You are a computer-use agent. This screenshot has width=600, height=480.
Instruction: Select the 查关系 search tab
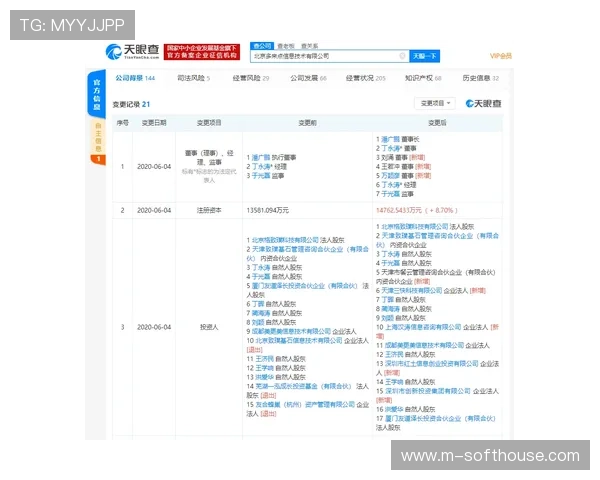310,46
